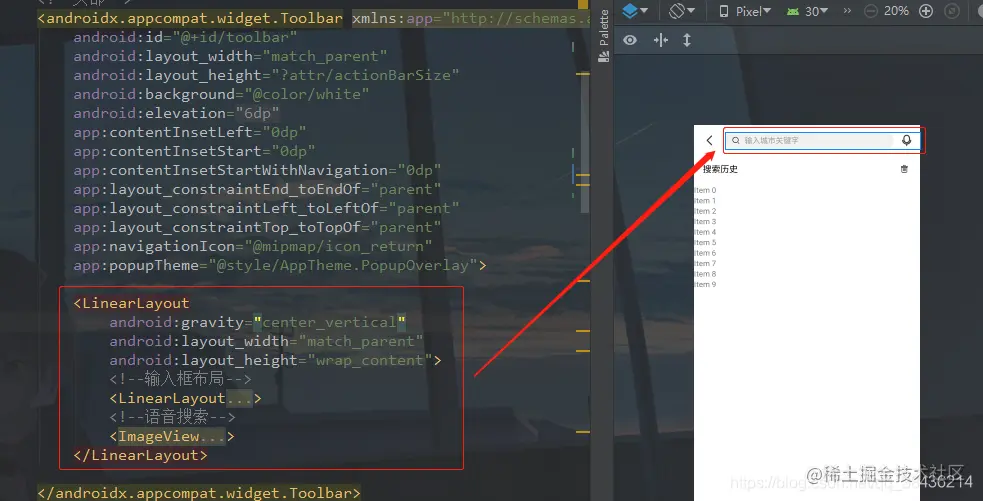The height and width of the screenshot is (501, 983).
Task: Click the closing </LinearLayout> tag
Action: pos(140,455)
